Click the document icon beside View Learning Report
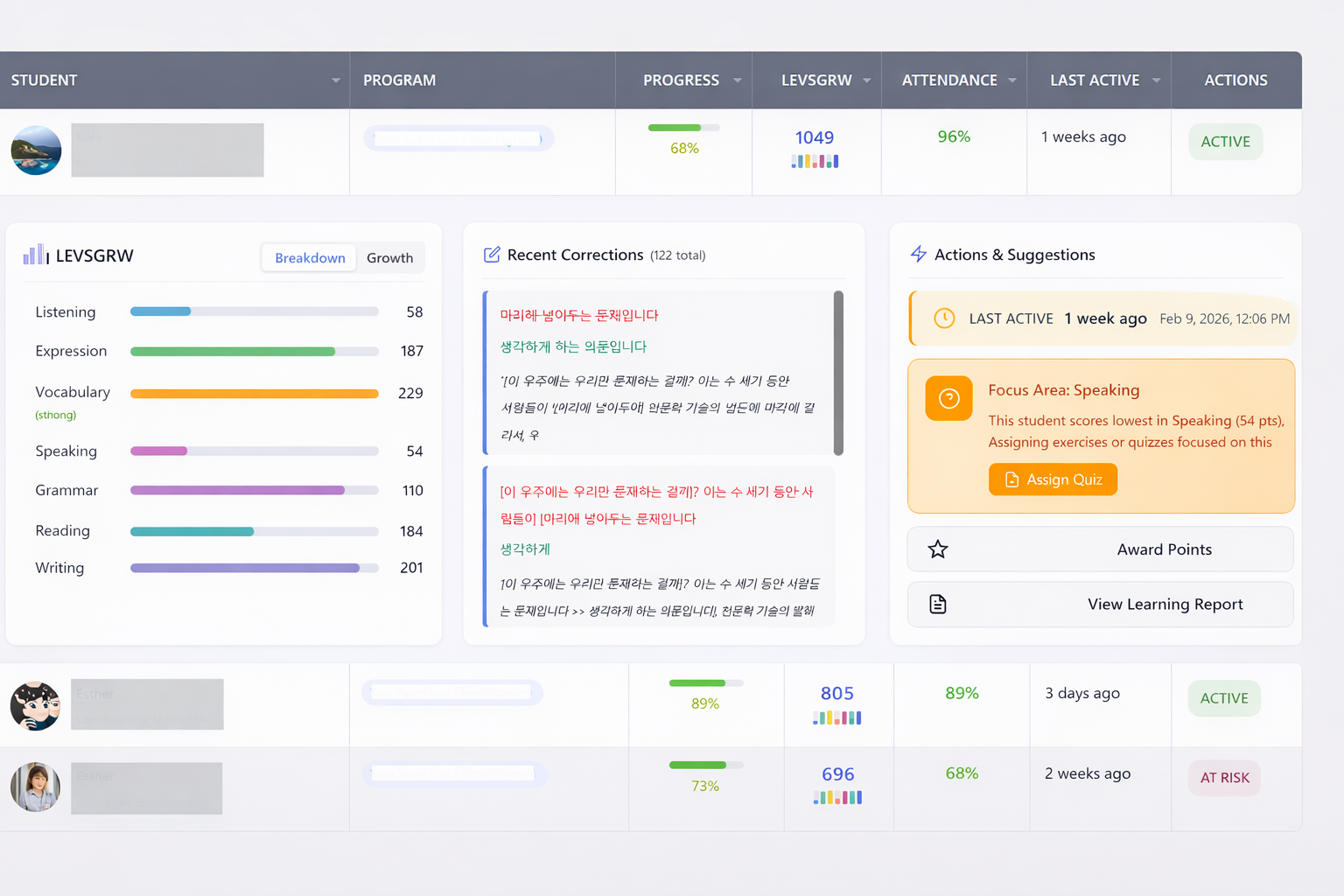Viewport: 1344px width, 896px height. [937, 604]
